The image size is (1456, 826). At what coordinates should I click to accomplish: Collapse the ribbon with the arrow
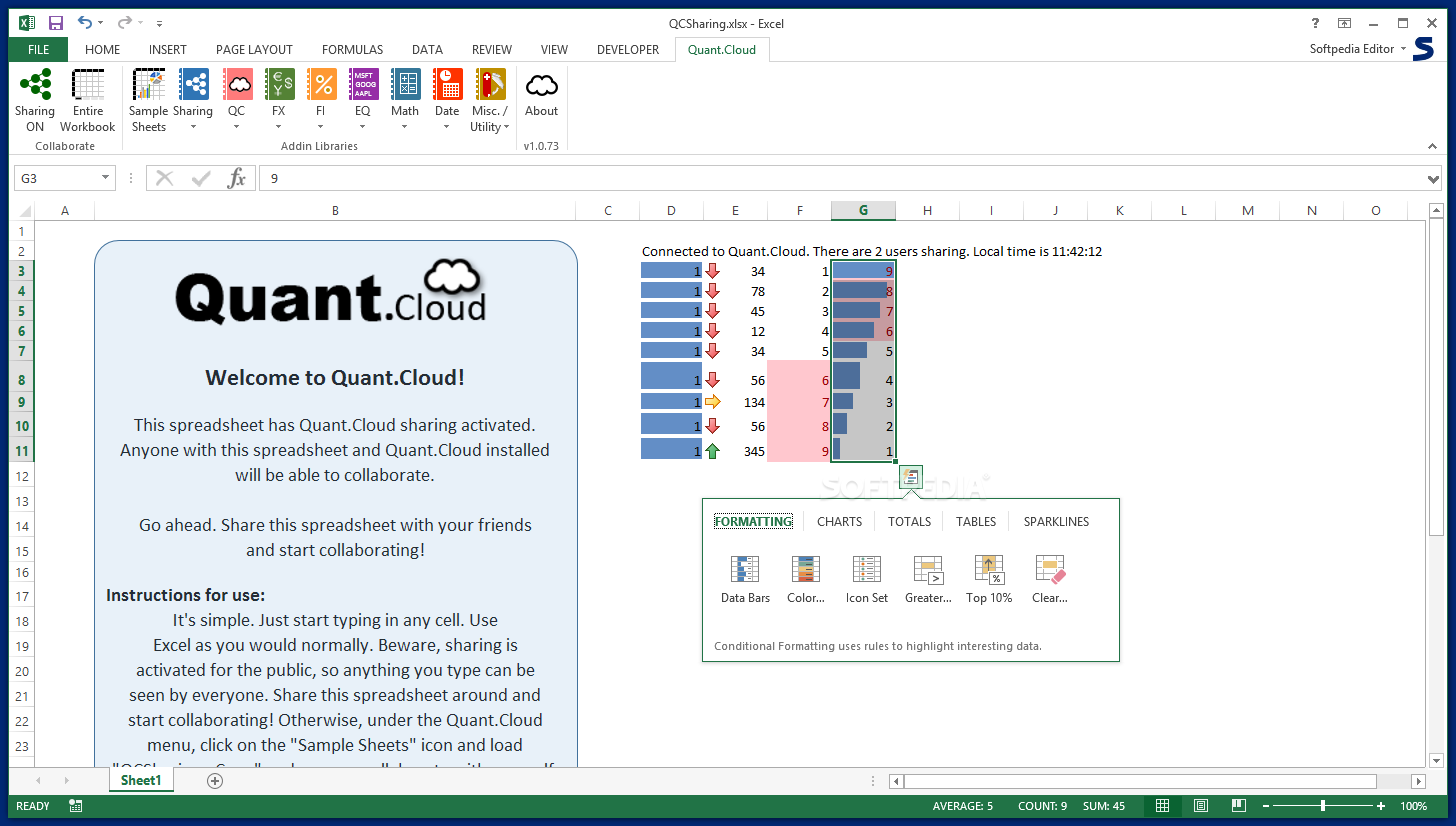pyautogui.click(x=1432, y=146)
